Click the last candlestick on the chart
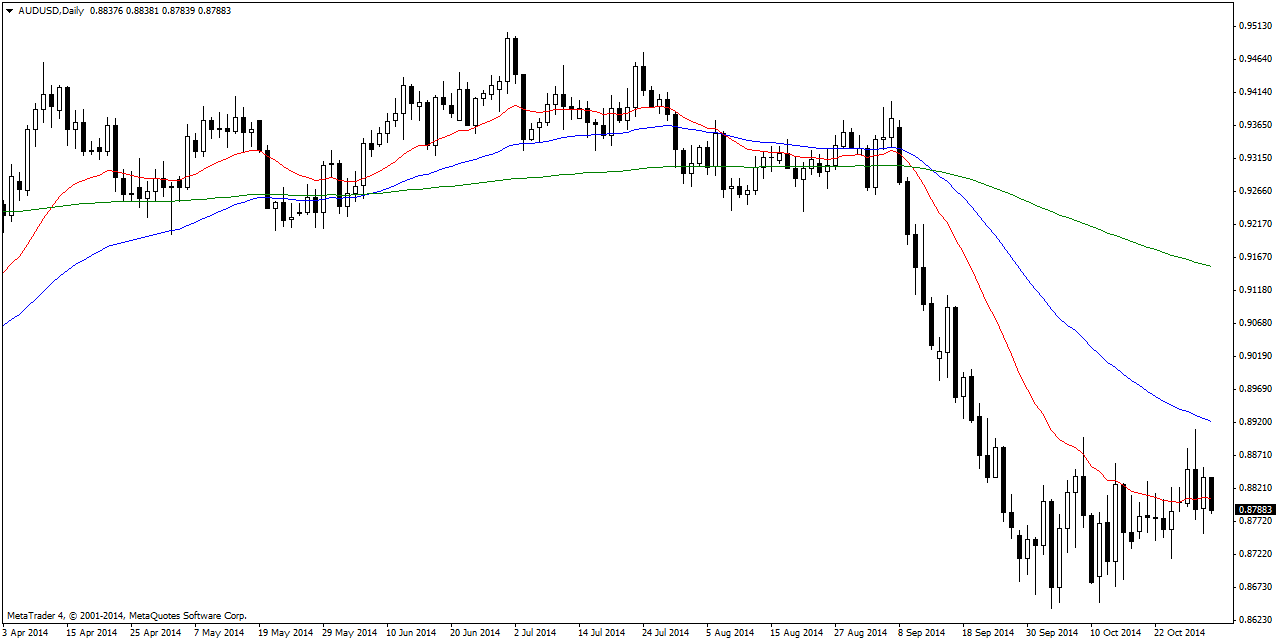This screenshot has height=641, width=1276. point(1212,495)
